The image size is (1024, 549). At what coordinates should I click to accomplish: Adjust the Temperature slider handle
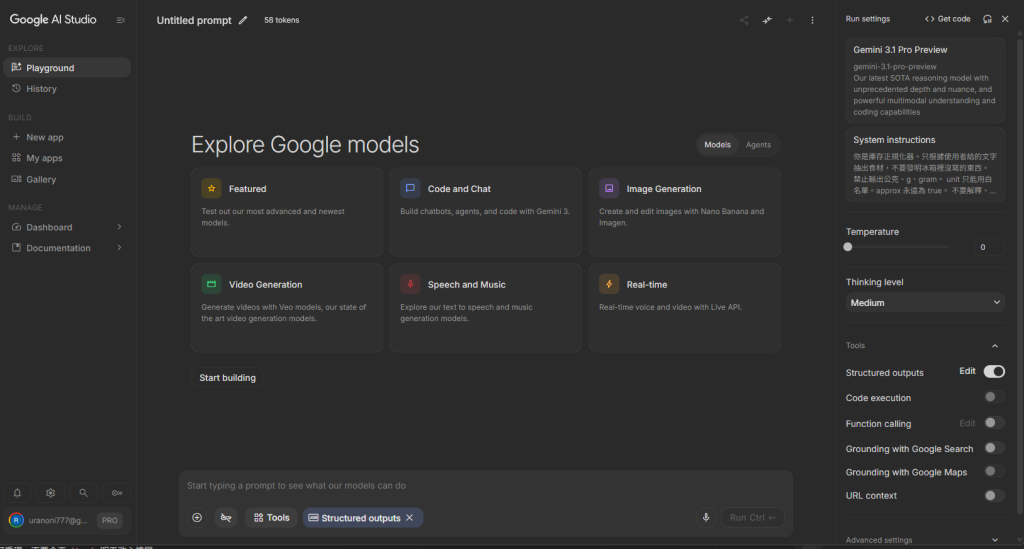[848, 247]
